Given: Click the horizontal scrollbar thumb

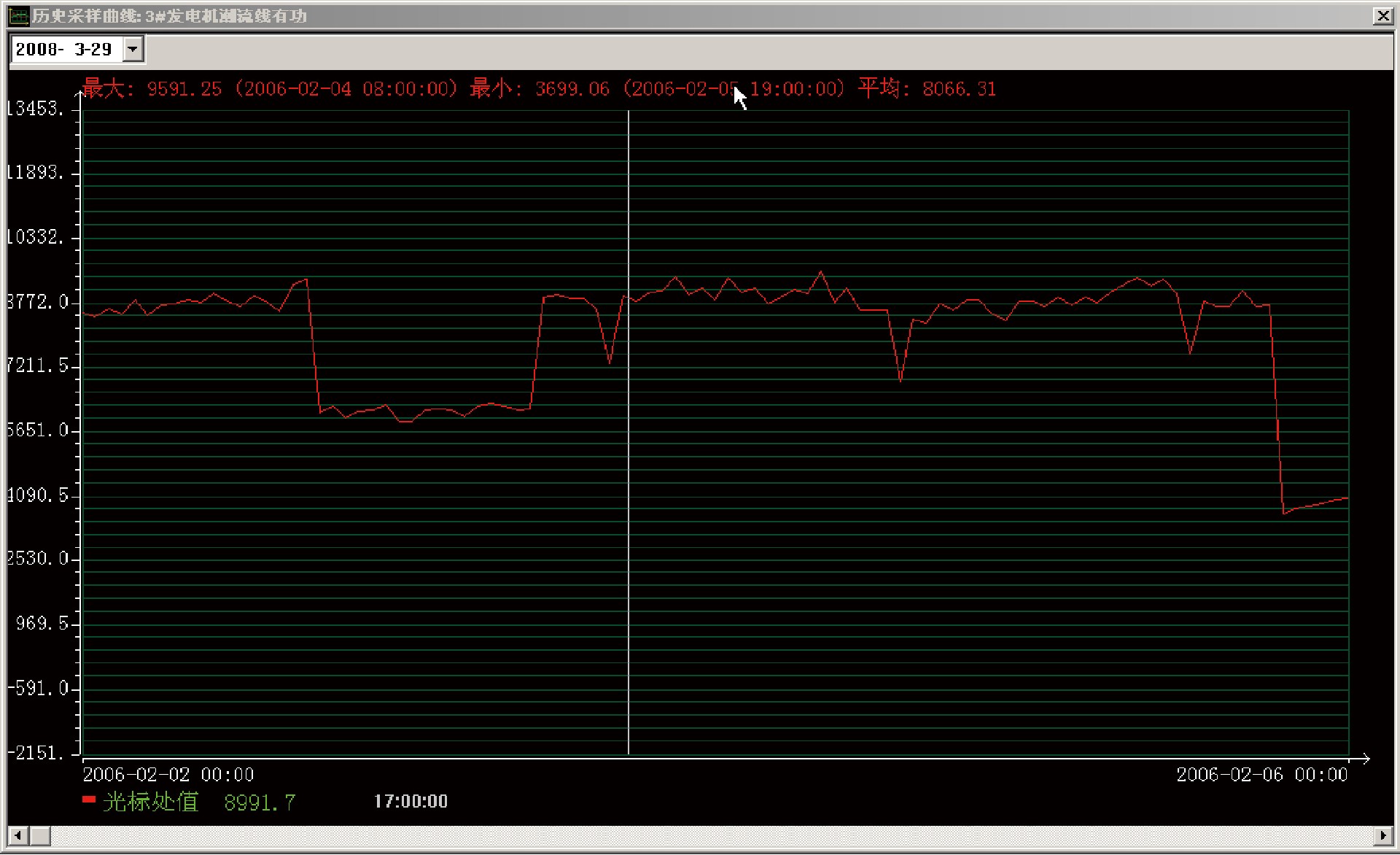Looking at the screenshot, I should [40, 835].
